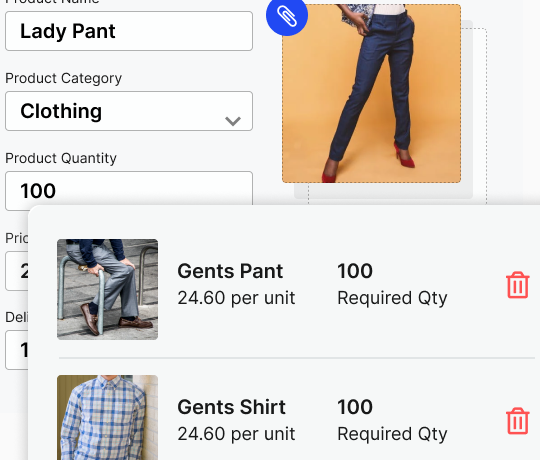Click the Gents Pant 24.60 per unit price
The height and width of the screenshot is (460, 540).
coord(236,298)
